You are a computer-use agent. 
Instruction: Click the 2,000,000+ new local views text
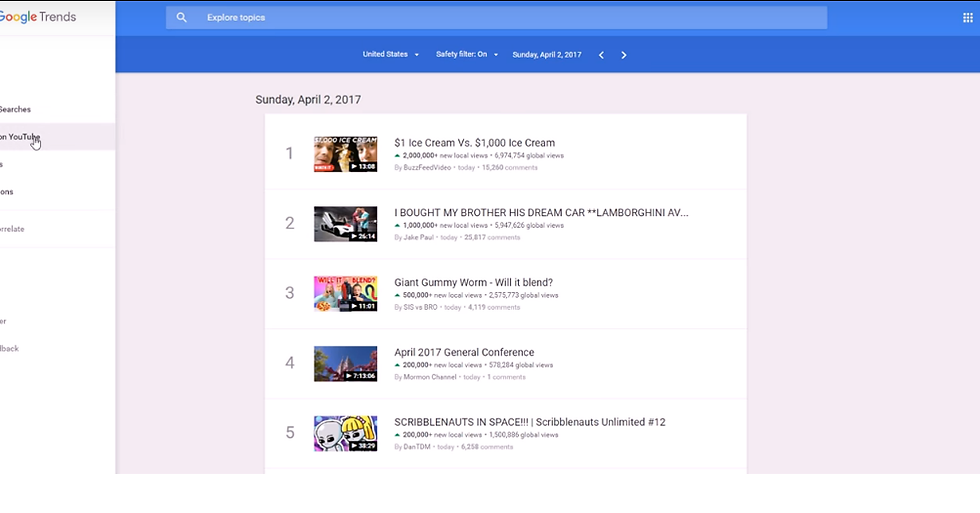tap(445, 156)
